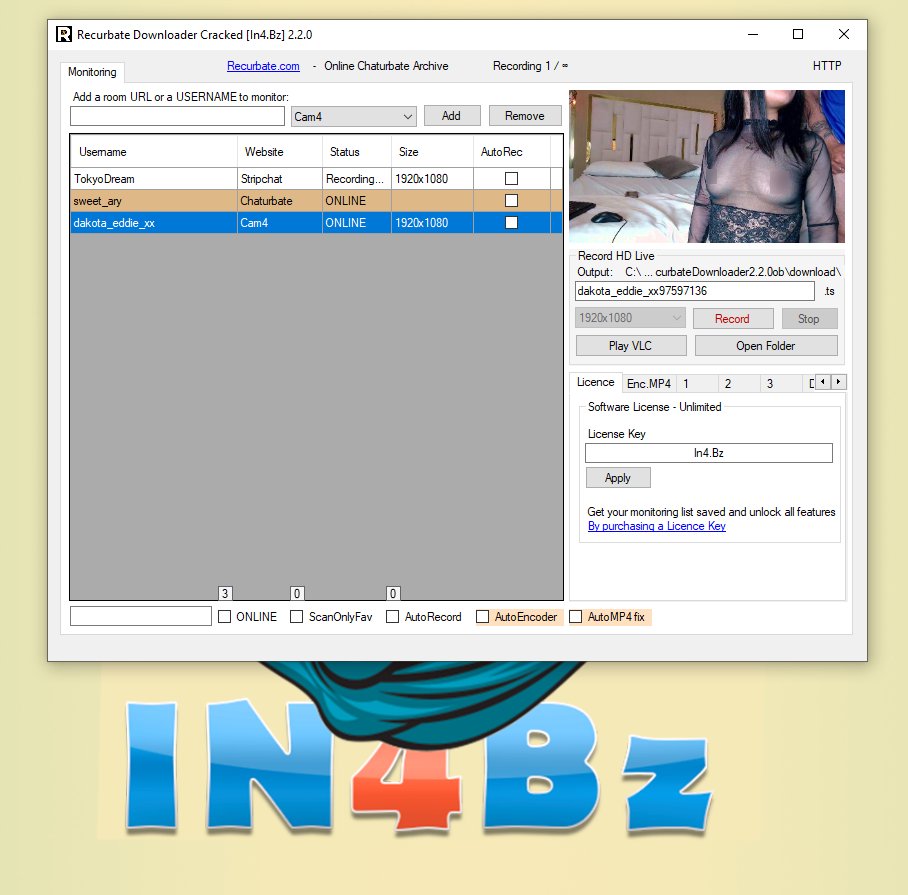Edit the output filename field dakota_eddie_xx97597136

pos(695,291)
